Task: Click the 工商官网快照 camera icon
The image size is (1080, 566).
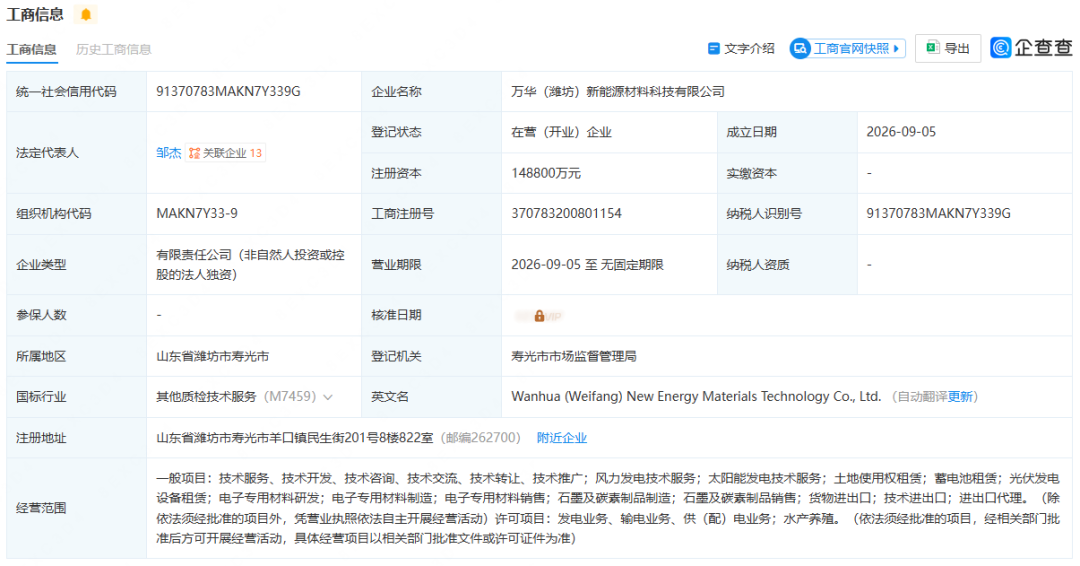Action: [800, 48]
